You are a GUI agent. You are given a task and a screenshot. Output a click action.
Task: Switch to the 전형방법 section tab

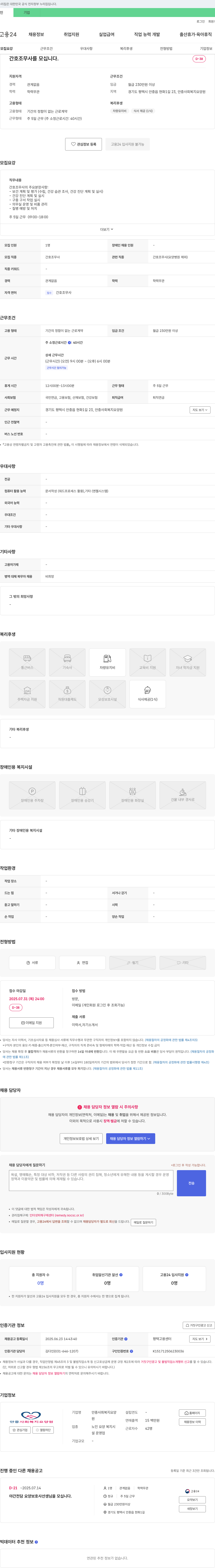point(166,49)
